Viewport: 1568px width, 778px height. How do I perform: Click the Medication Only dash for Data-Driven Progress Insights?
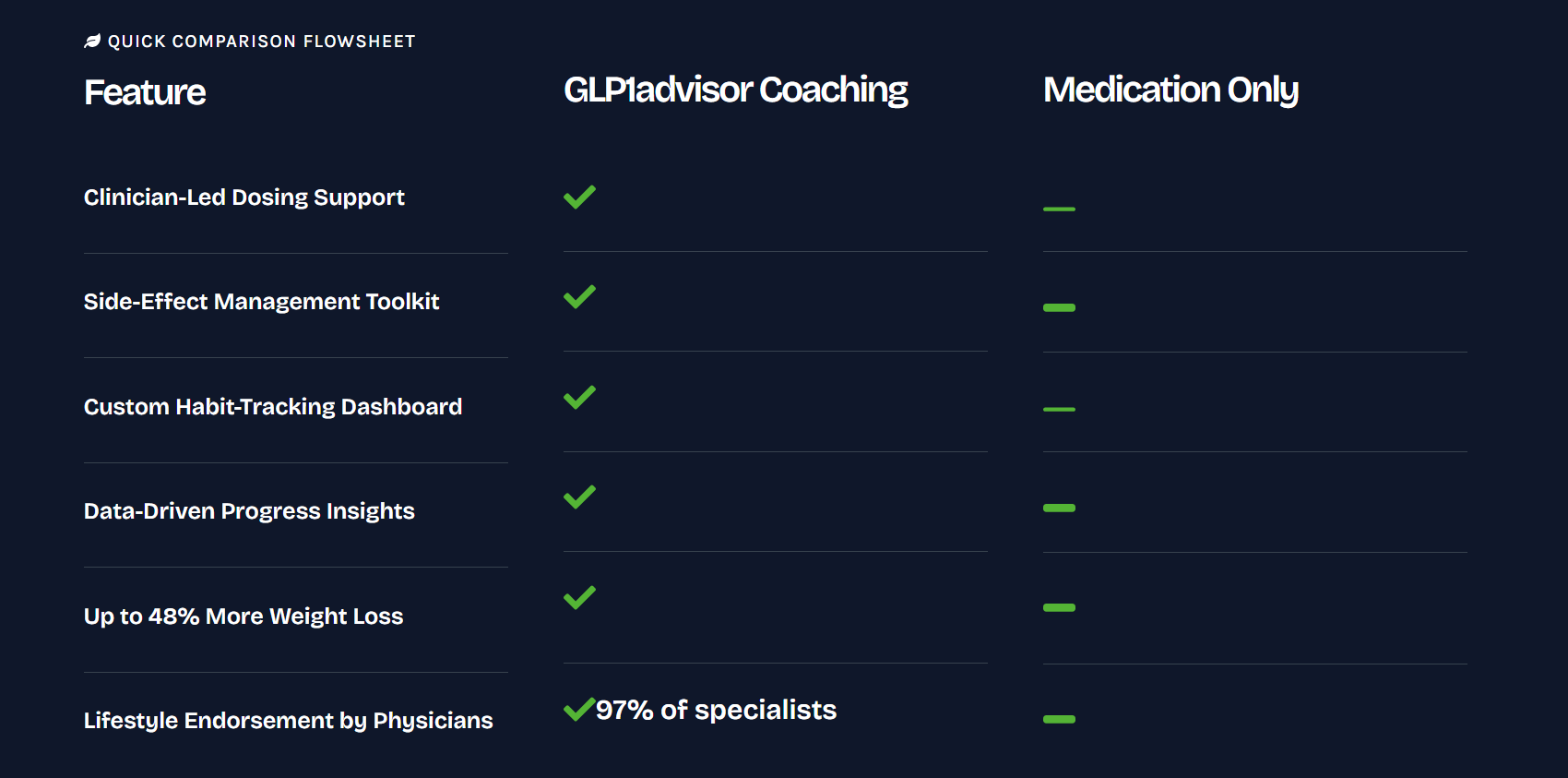(1059, 508)
